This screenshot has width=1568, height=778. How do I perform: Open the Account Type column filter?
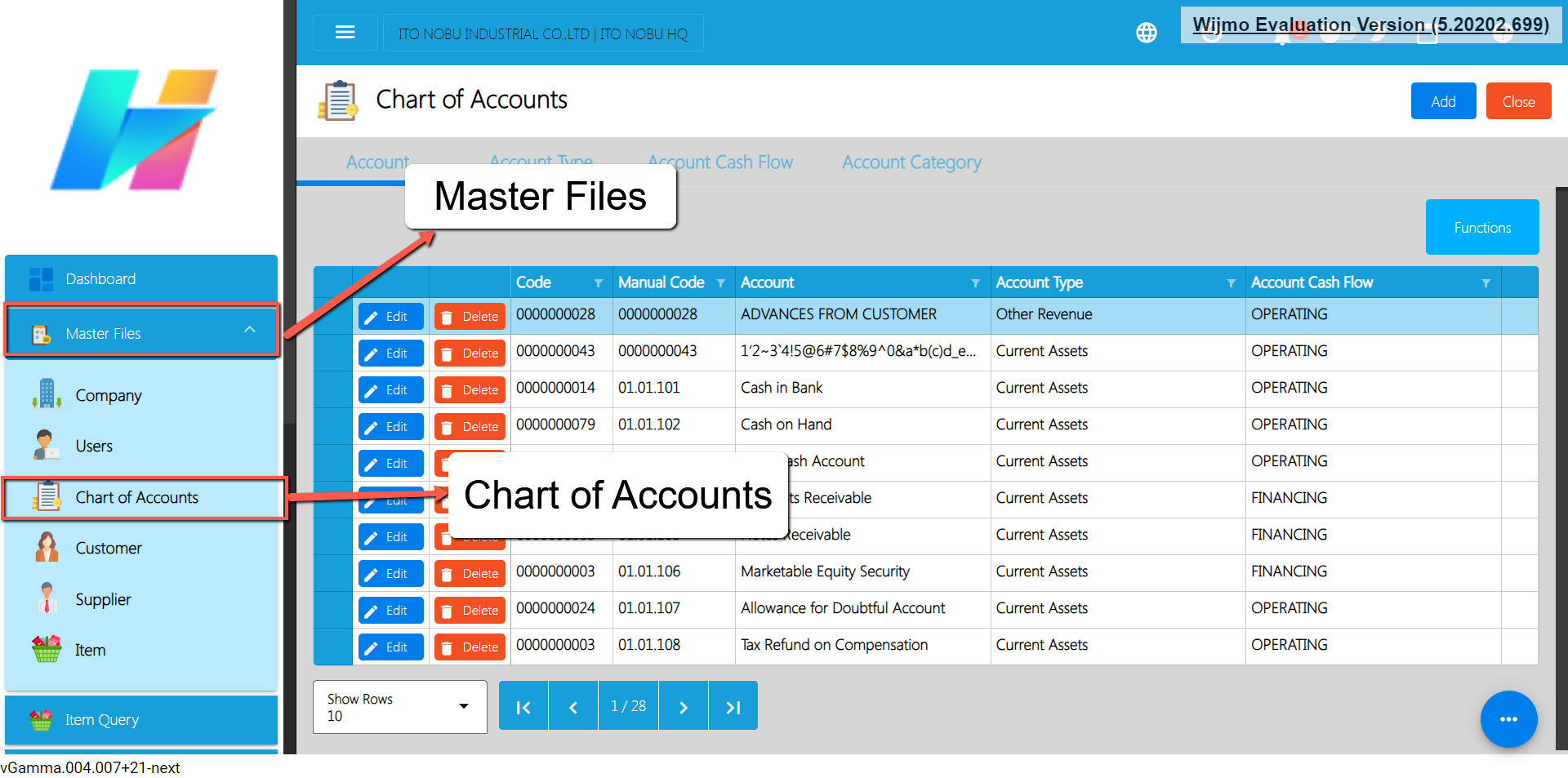tap(1230, 283)
